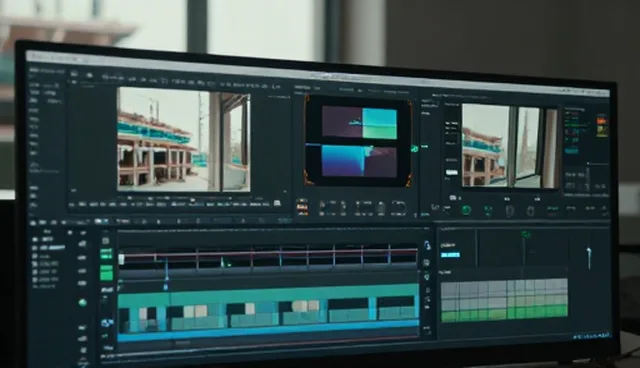Expand the first item in the left project list
640x368 pixels.
point(44,239)
